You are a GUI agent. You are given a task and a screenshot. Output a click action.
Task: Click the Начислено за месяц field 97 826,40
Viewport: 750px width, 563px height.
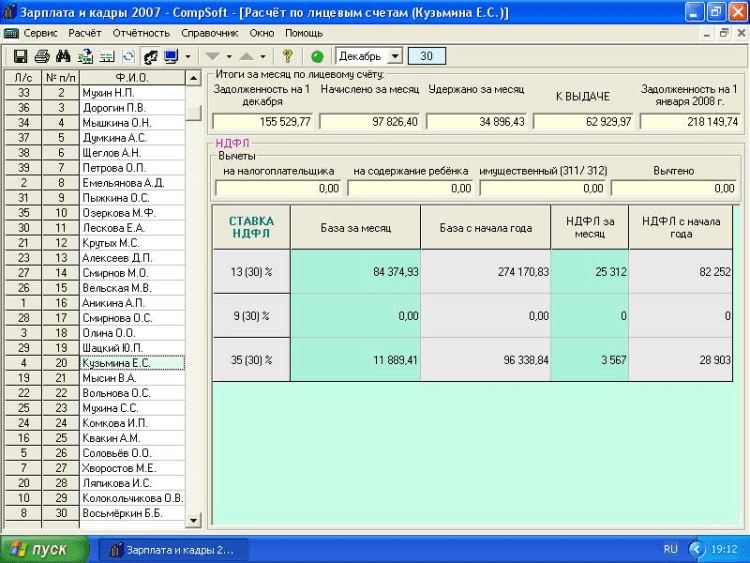(x=369, y=122)
